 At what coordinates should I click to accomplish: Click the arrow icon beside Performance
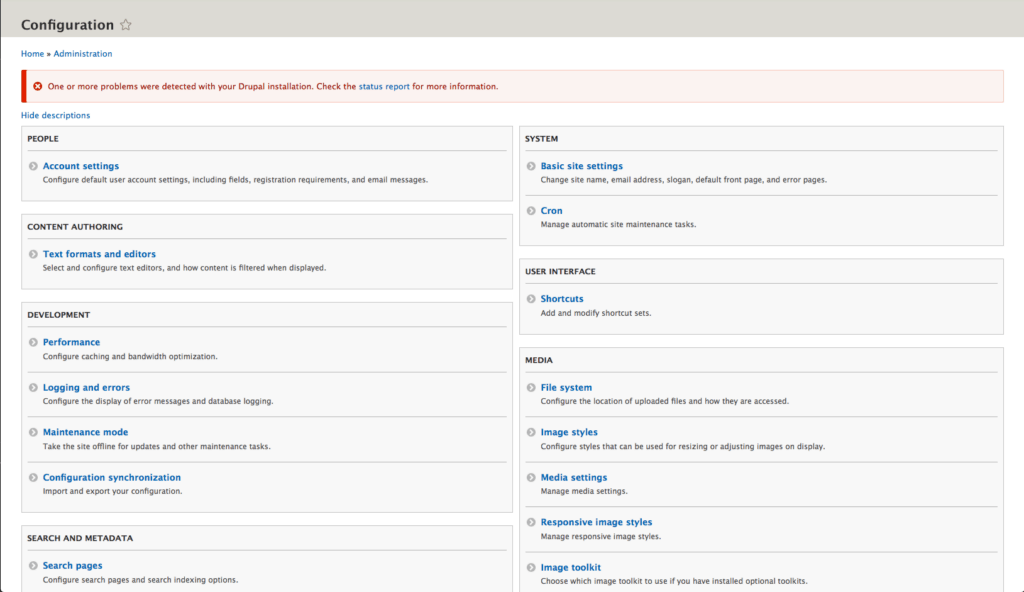point(32,342)
